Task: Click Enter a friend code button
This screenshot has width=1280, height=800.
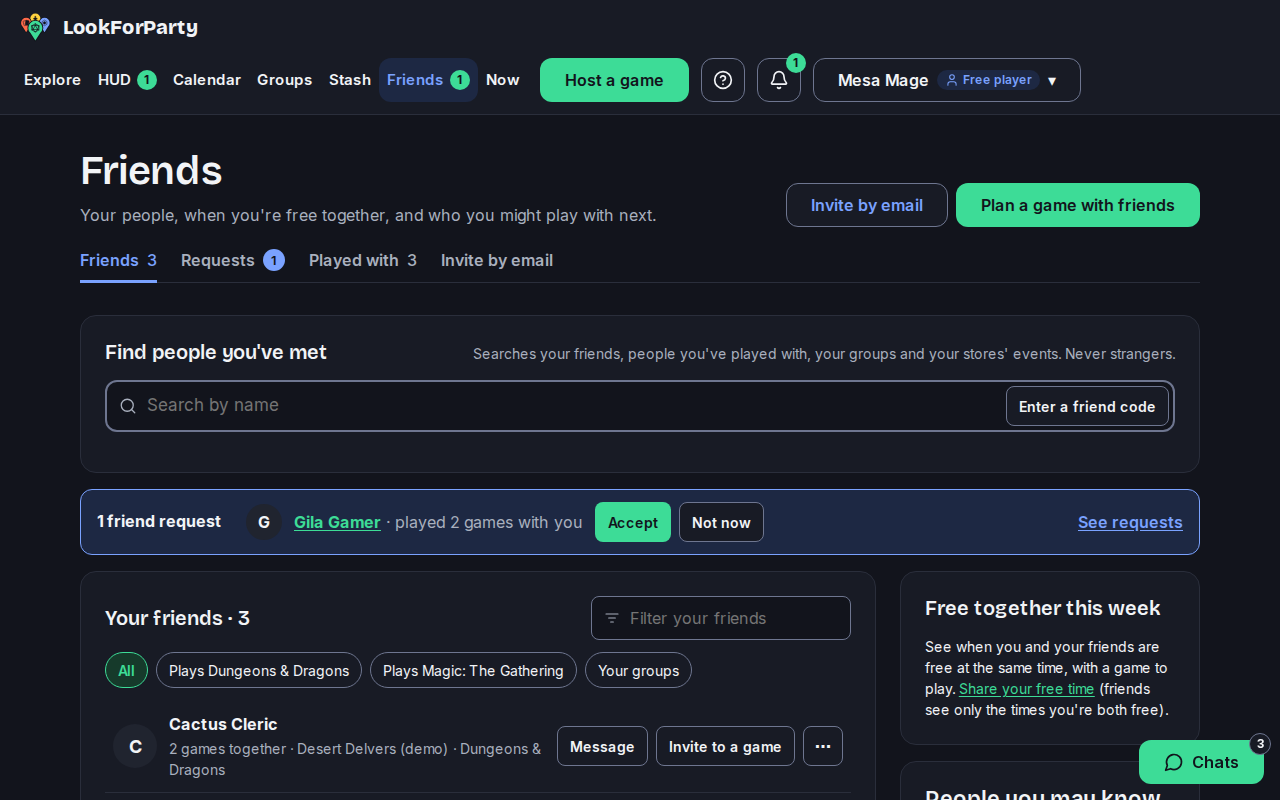Action: [1087, 406]
